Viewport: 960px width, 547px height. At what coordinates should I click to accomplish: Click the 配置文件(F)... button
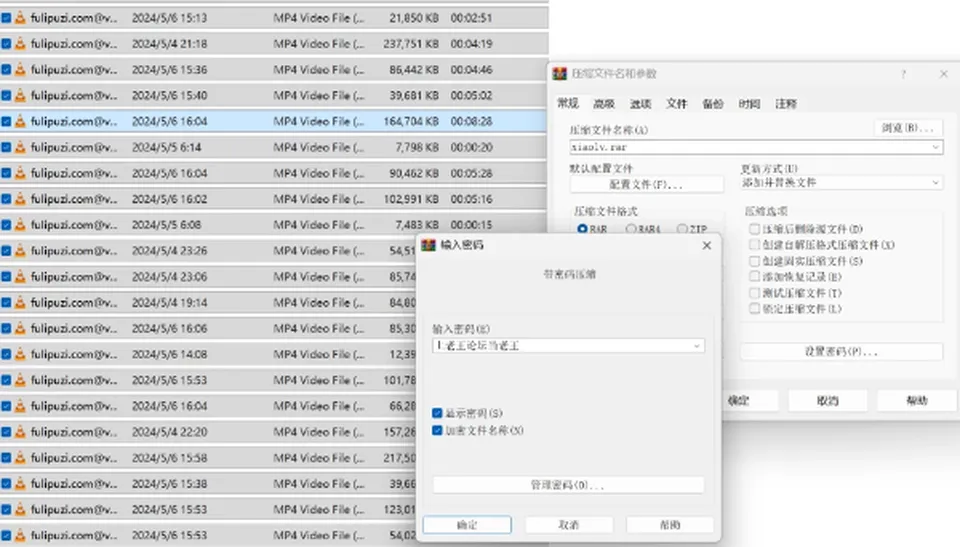pyautogui.click(x=647, y=184)
